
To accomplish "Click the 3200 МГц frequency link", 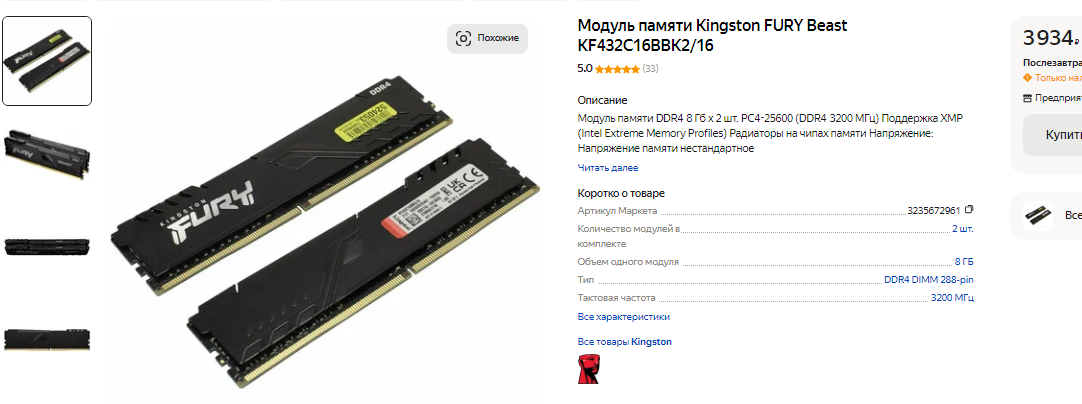I will pos(952,298).
